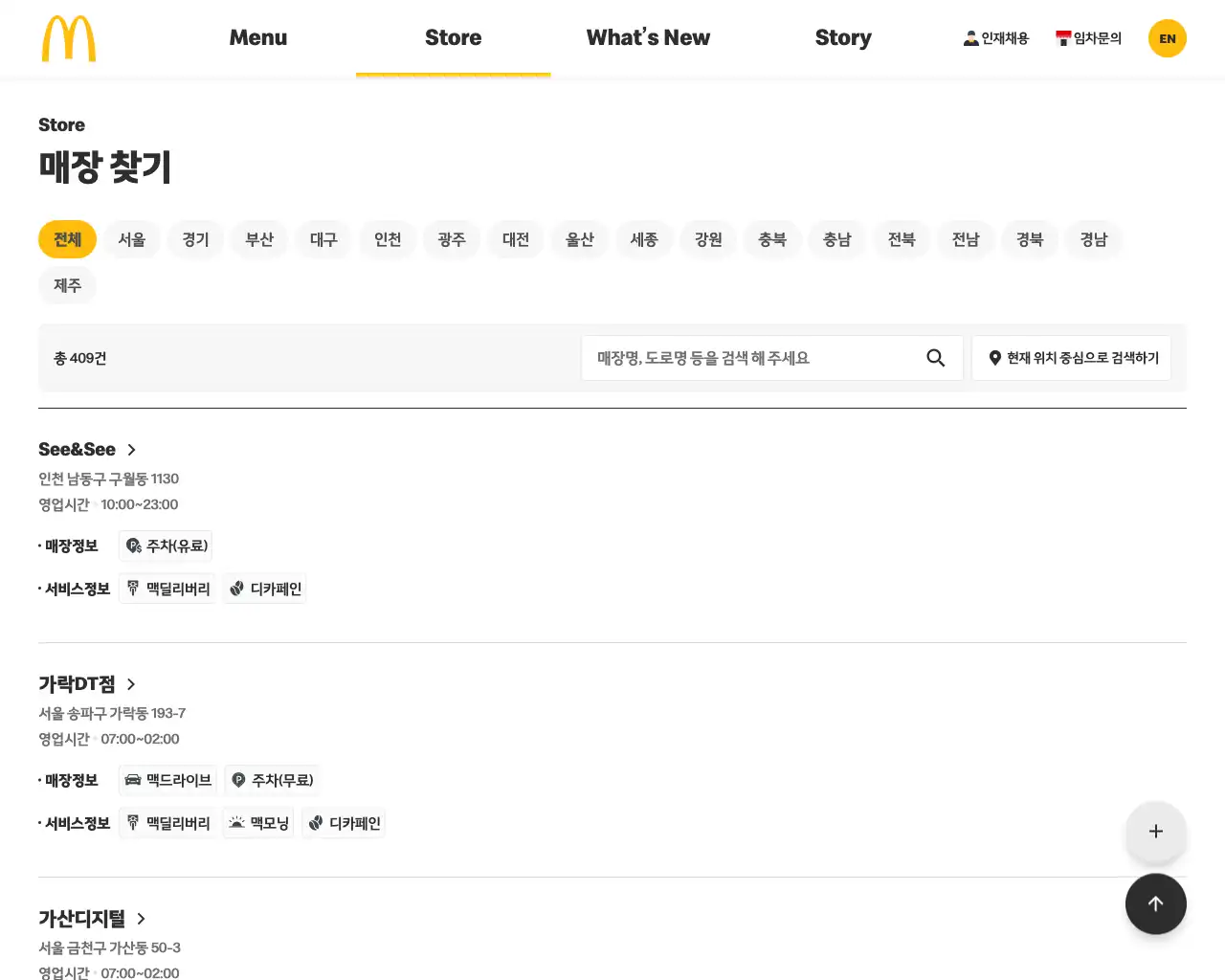Image resolution: width=1225 pixels, height=980 pixels.
Task: Open the 가산디지털 store name link
Action: coord(81,919)
